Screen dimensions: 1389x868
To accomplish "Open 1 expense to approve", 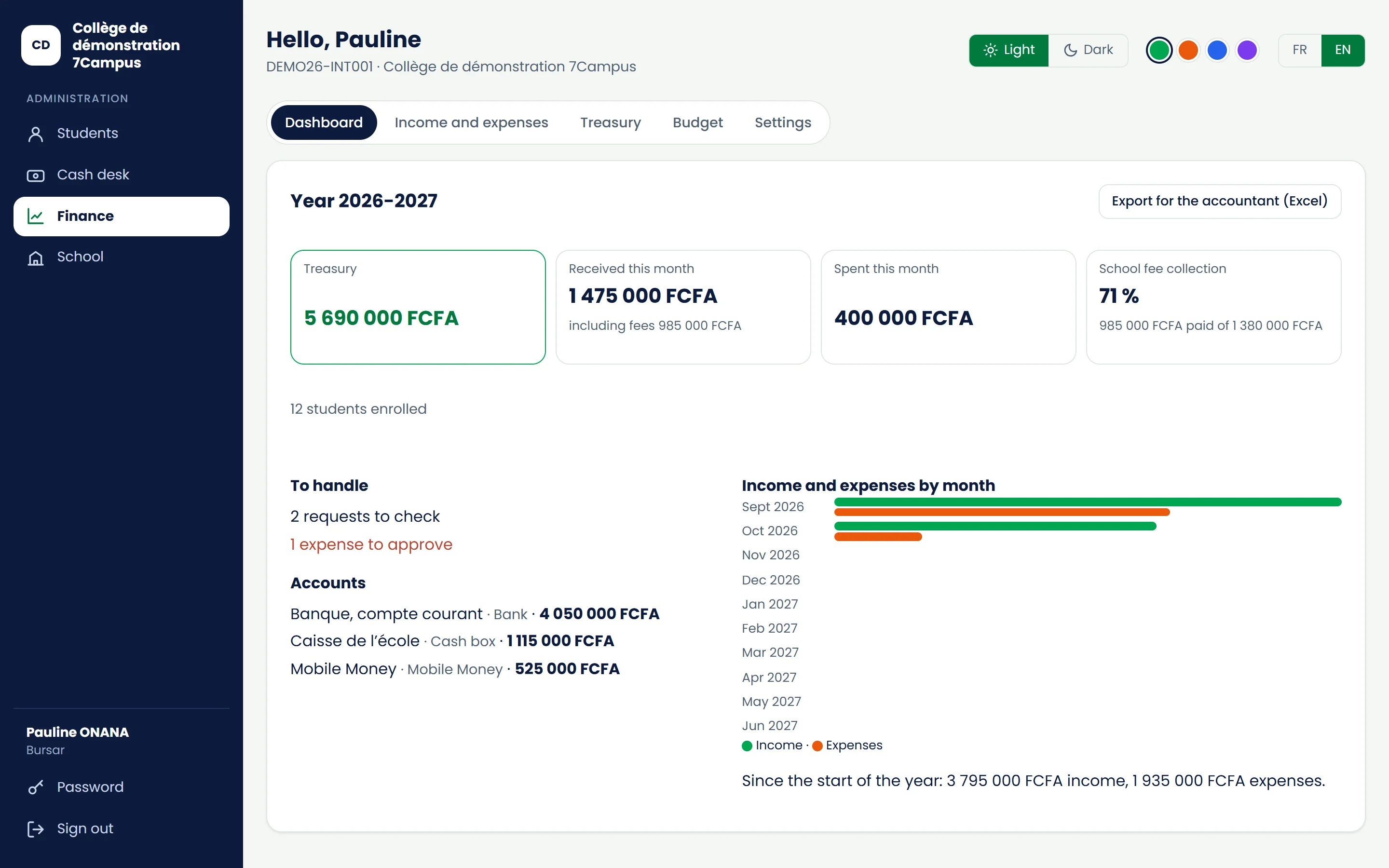I will tap(371, 544).
